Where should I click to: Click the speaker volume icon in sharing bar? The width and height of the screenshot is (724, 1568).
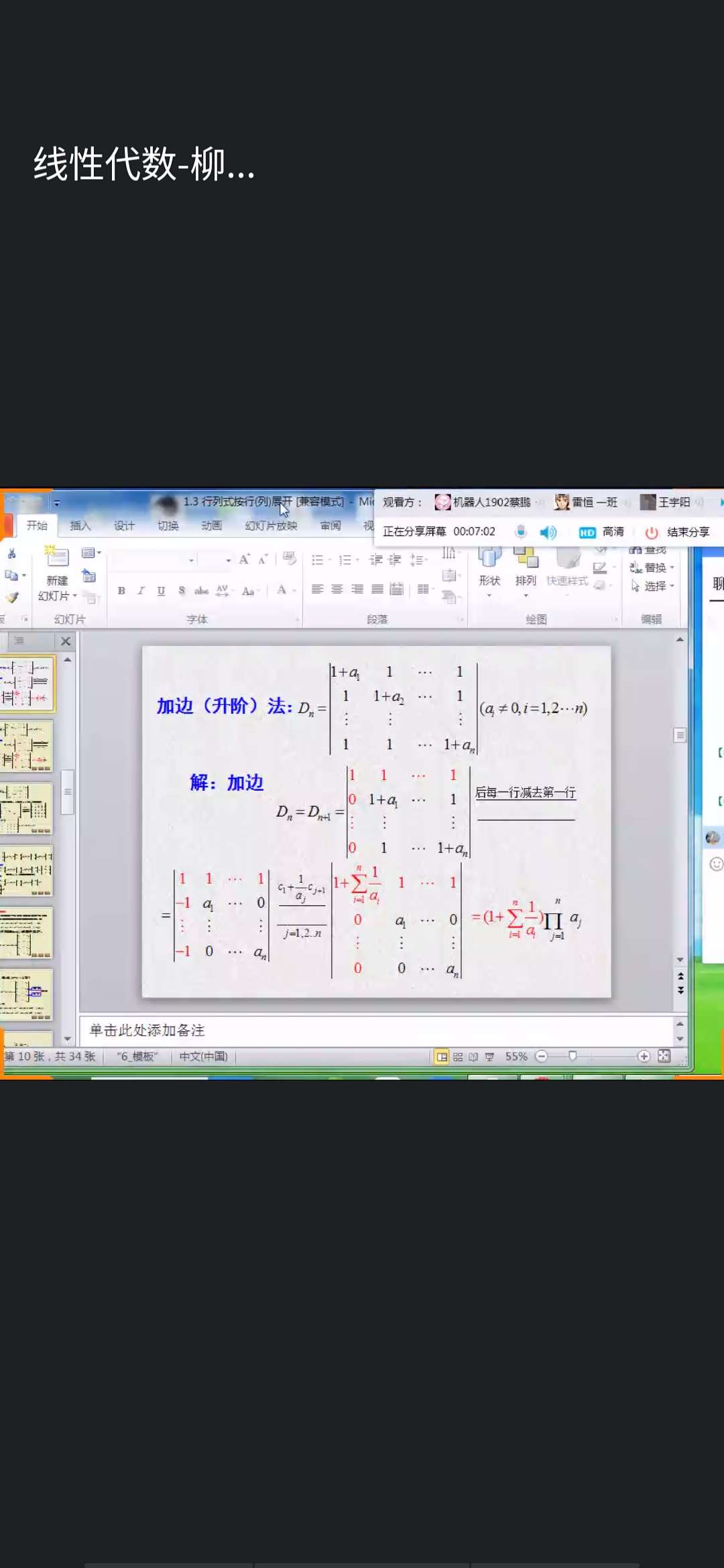click(x=548, y=532)
